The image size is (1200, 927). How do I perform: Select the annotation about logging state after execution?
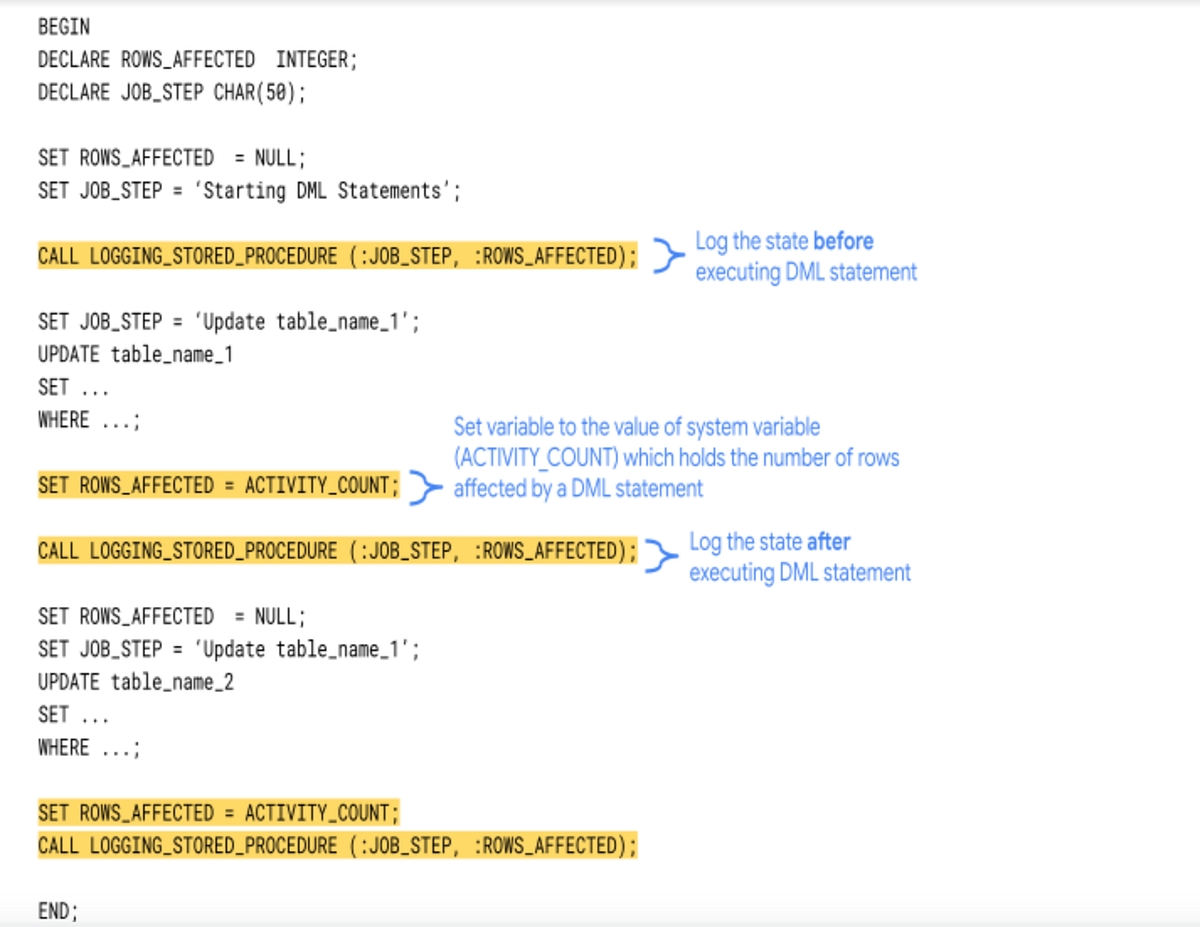coord(800,556)
